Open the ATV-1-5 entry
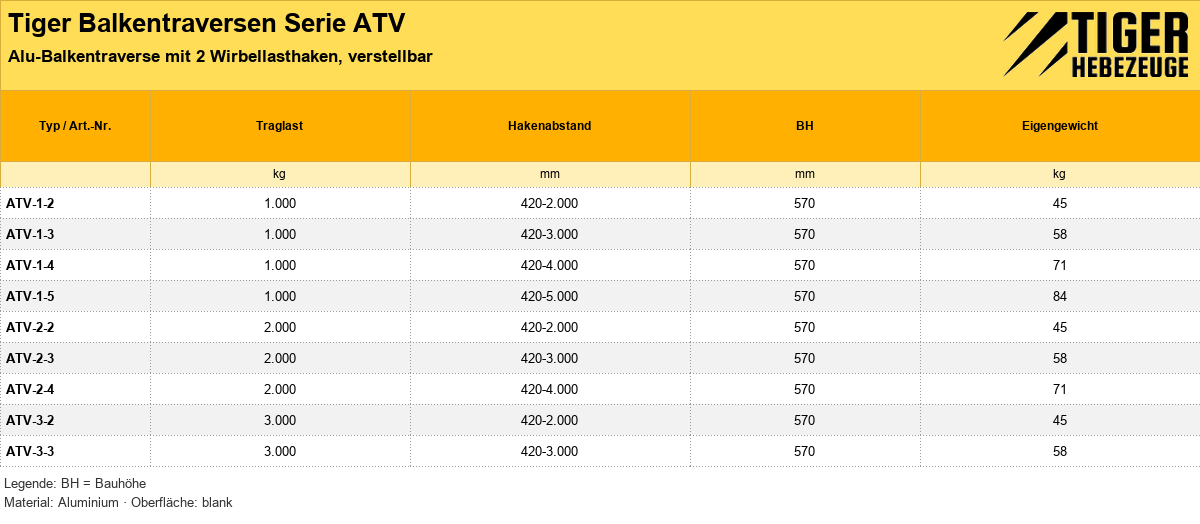The image size is (1200, 524). coord(30,296)
